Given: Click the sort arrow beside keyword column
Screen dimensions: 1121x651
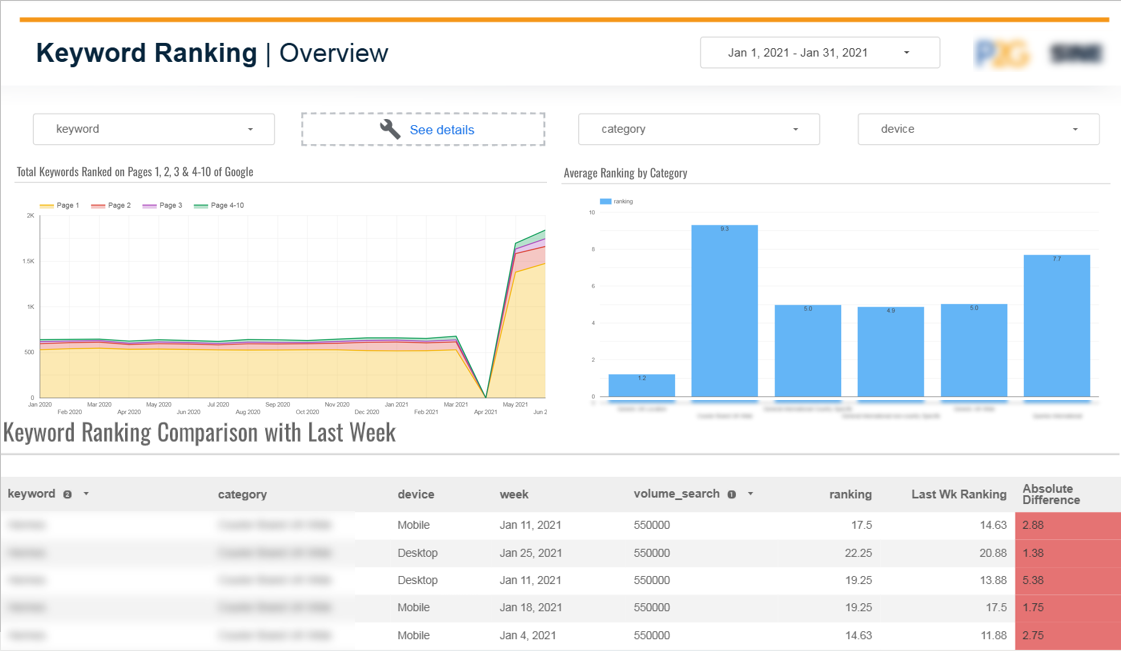Looking at the screenshot, I should [86, 494].
